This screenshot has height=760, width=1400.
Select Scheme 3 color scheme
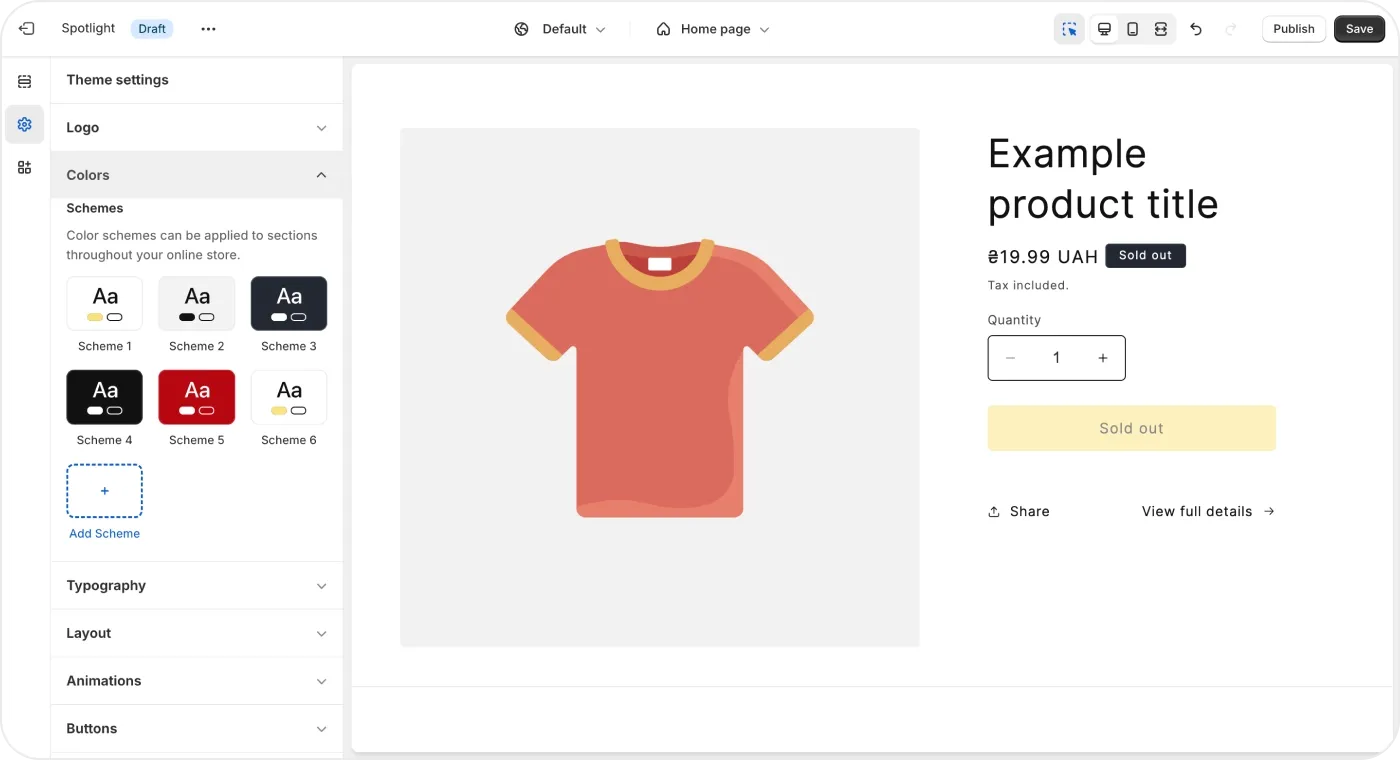[288, 303]
